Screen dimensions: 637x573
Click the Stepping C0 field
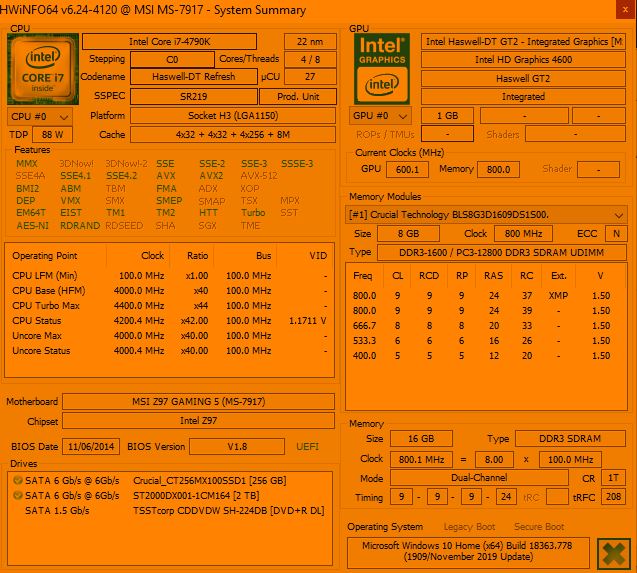click(172, 59)
